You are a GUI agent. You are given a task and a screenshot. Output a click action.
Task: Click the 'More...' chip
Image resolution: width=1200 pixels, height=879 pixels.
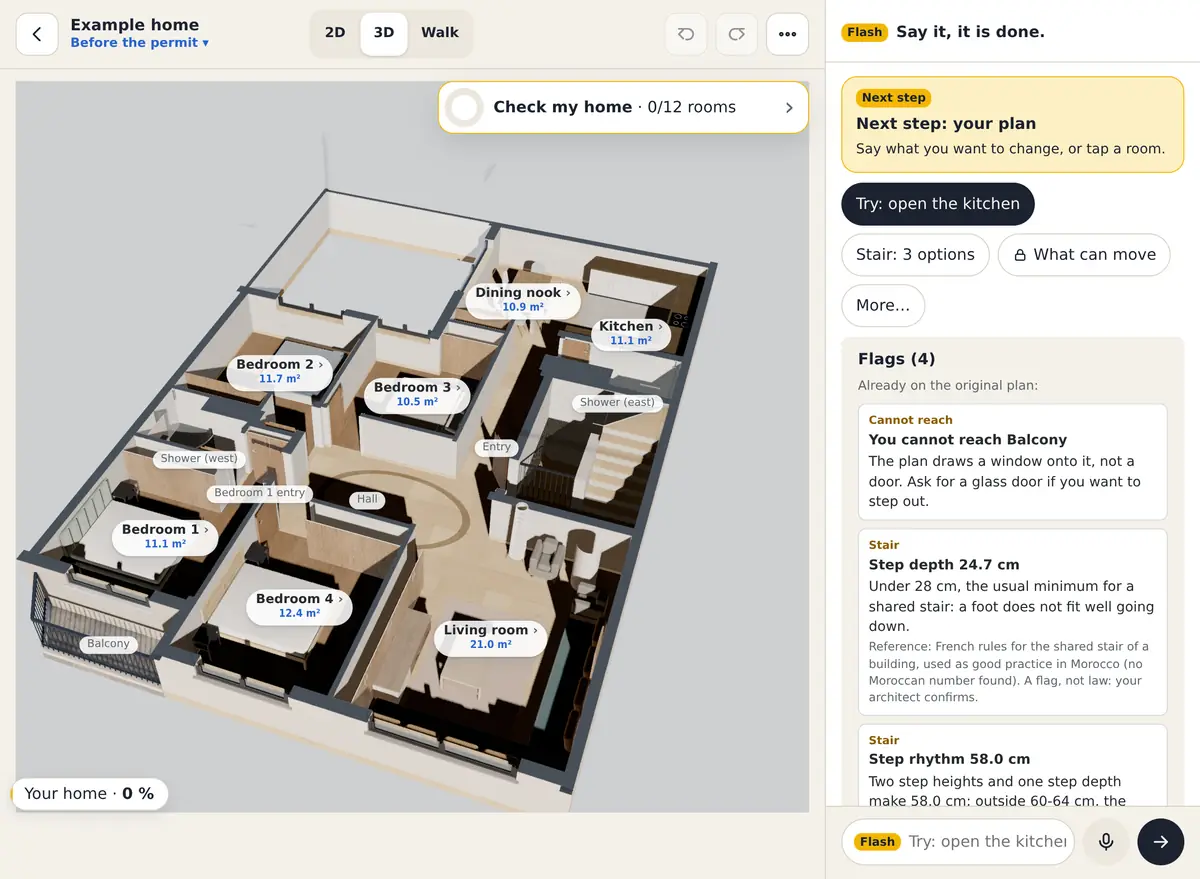tap(883, 306)
